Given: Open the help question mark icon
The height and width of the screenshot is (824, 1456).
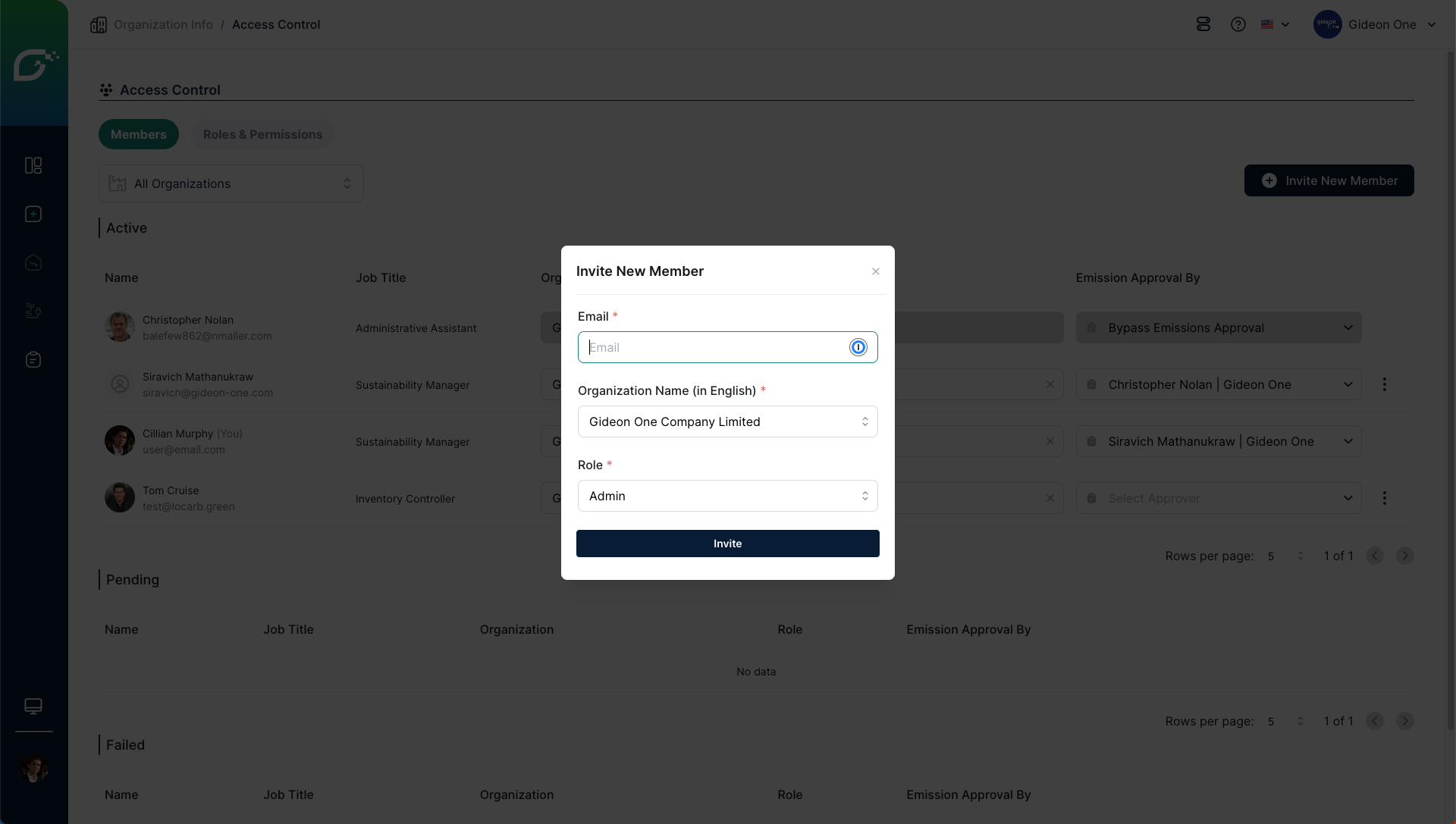Looking at the screenshot, I should tap(1238, 24).
